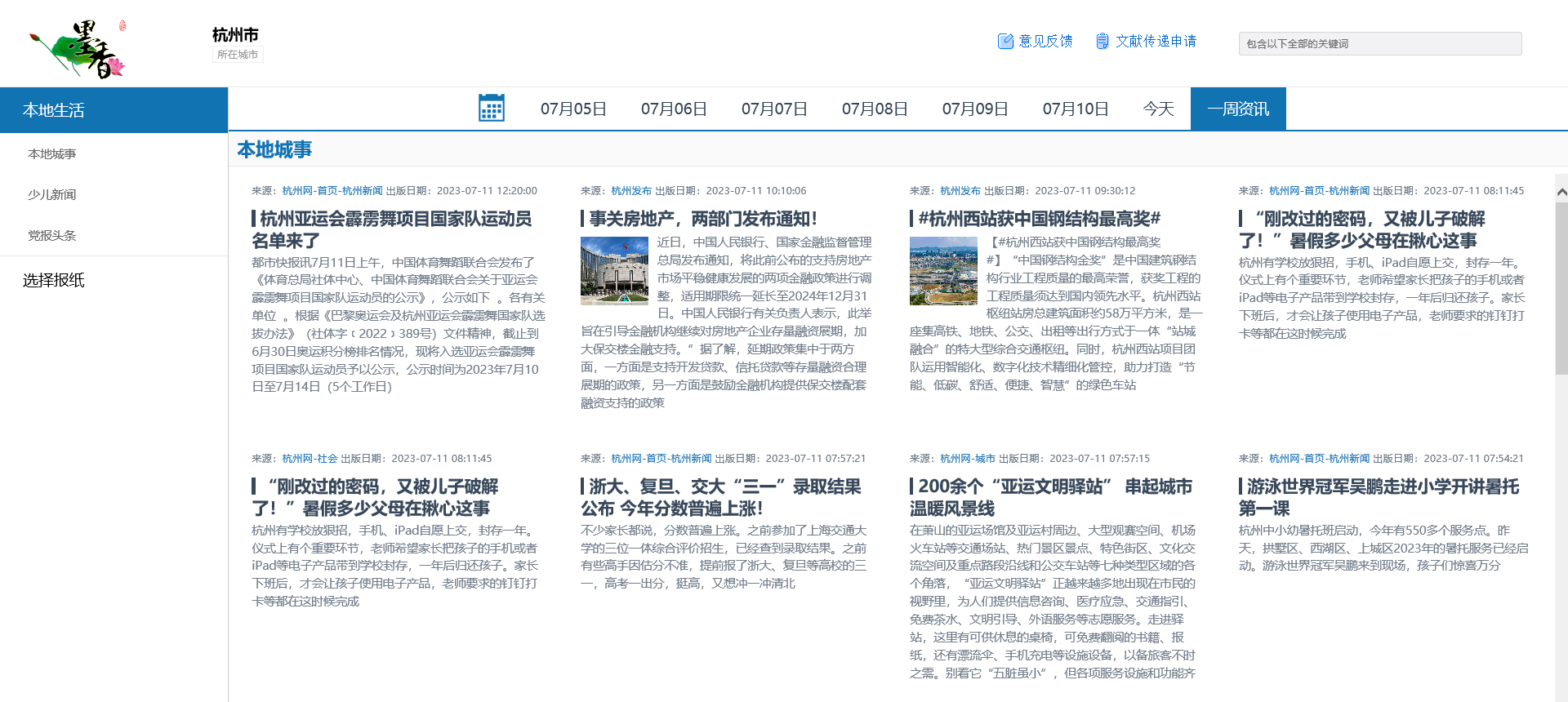Expand the 选择报纸 section
Image resolution: width=1568 pixels, height=702 pixels.
[x=54, y=280]
